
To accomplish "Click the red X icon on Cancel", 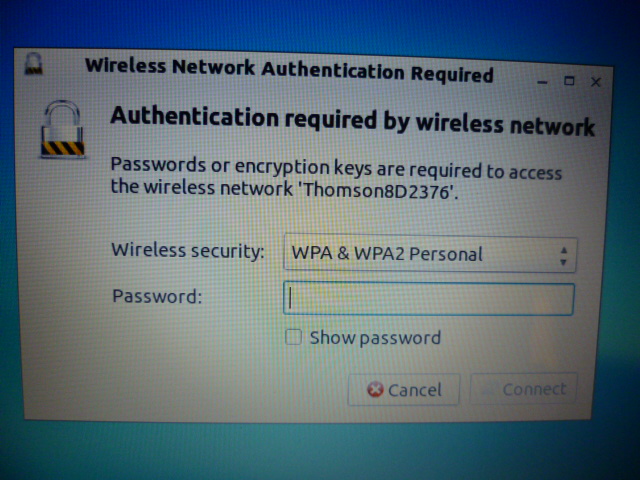I will (x=375, y=389).
